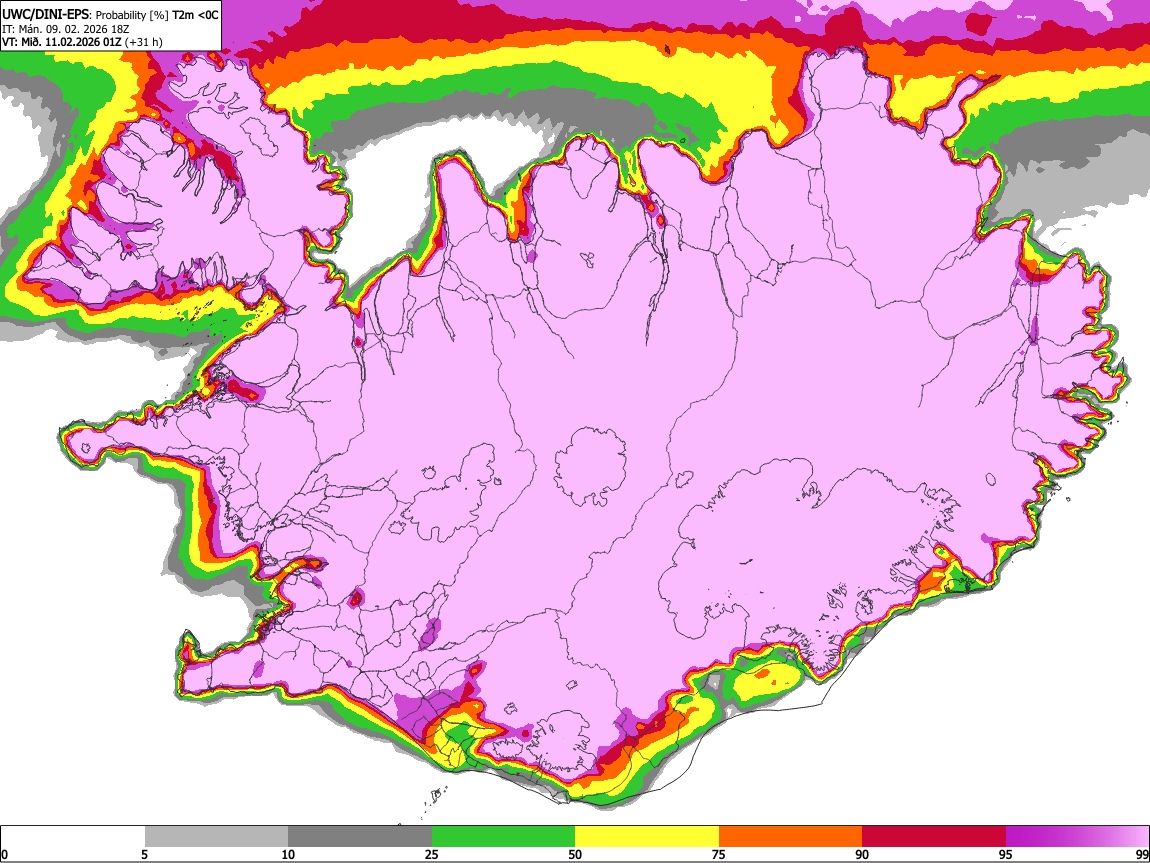This screenshot has width=1150, height=863.
Task: Click the orange 75–90% legend segment
Action: pyautogui.click(x=790, y=837)
